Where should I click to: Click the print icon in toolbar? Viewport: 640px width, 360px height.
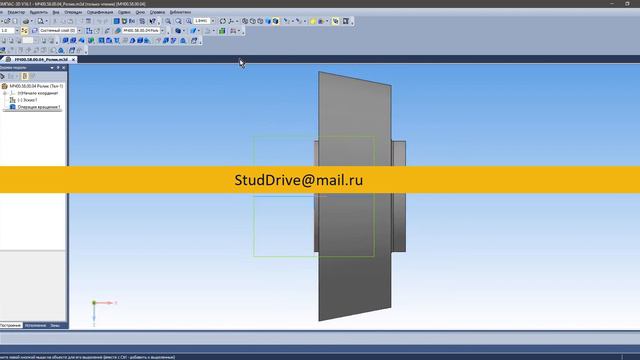coord(26,21)
